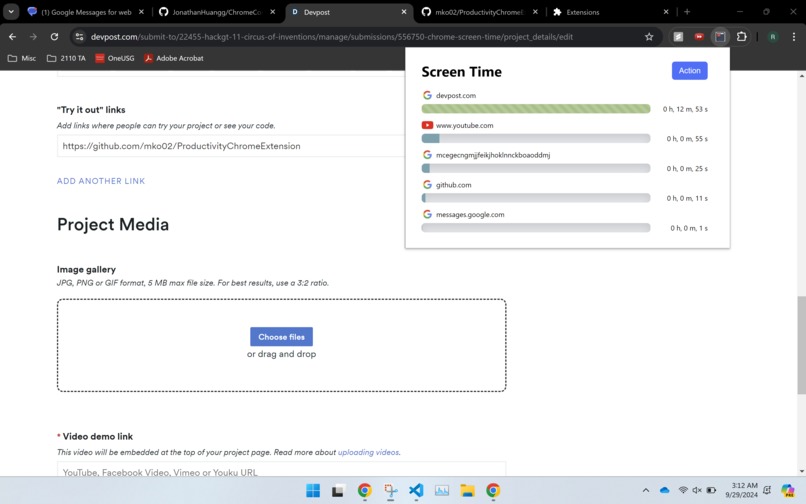Click the Wi-Fi network tray icon
The image size is (806, 504).
coord(683,490)
